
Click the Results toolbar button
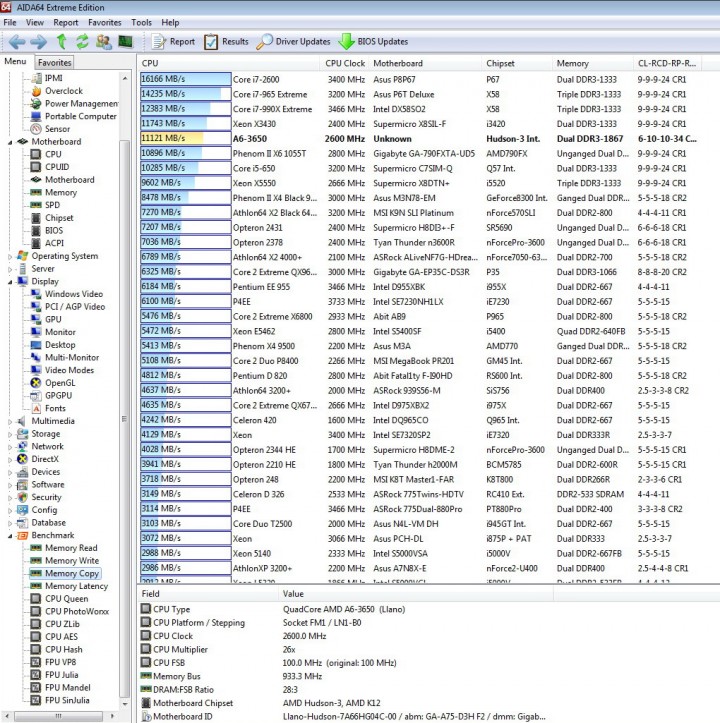point(226,42)
